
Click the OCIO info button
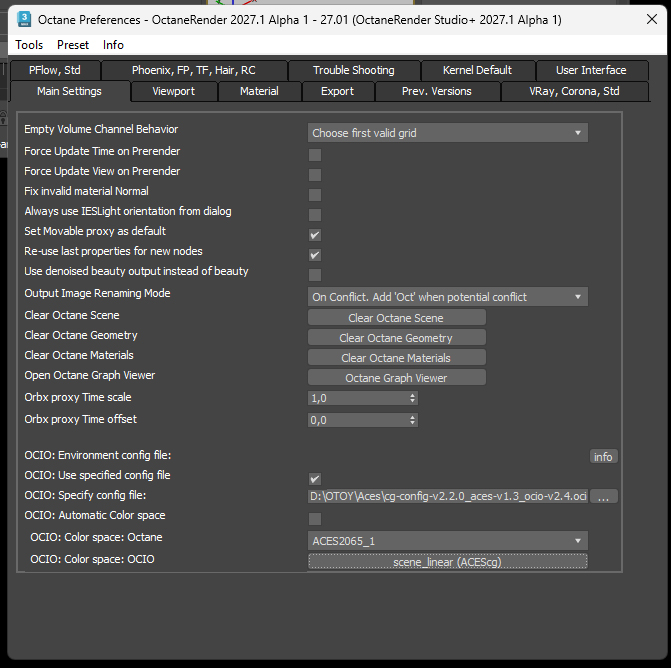[603, 457]
